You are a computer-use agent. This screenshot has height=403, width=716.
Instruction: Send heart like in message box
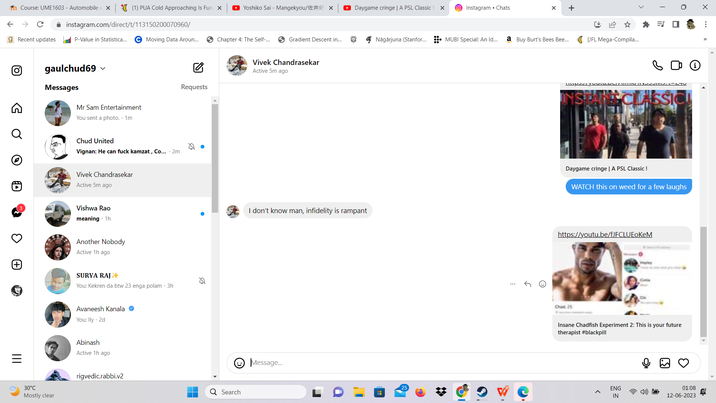684,363
